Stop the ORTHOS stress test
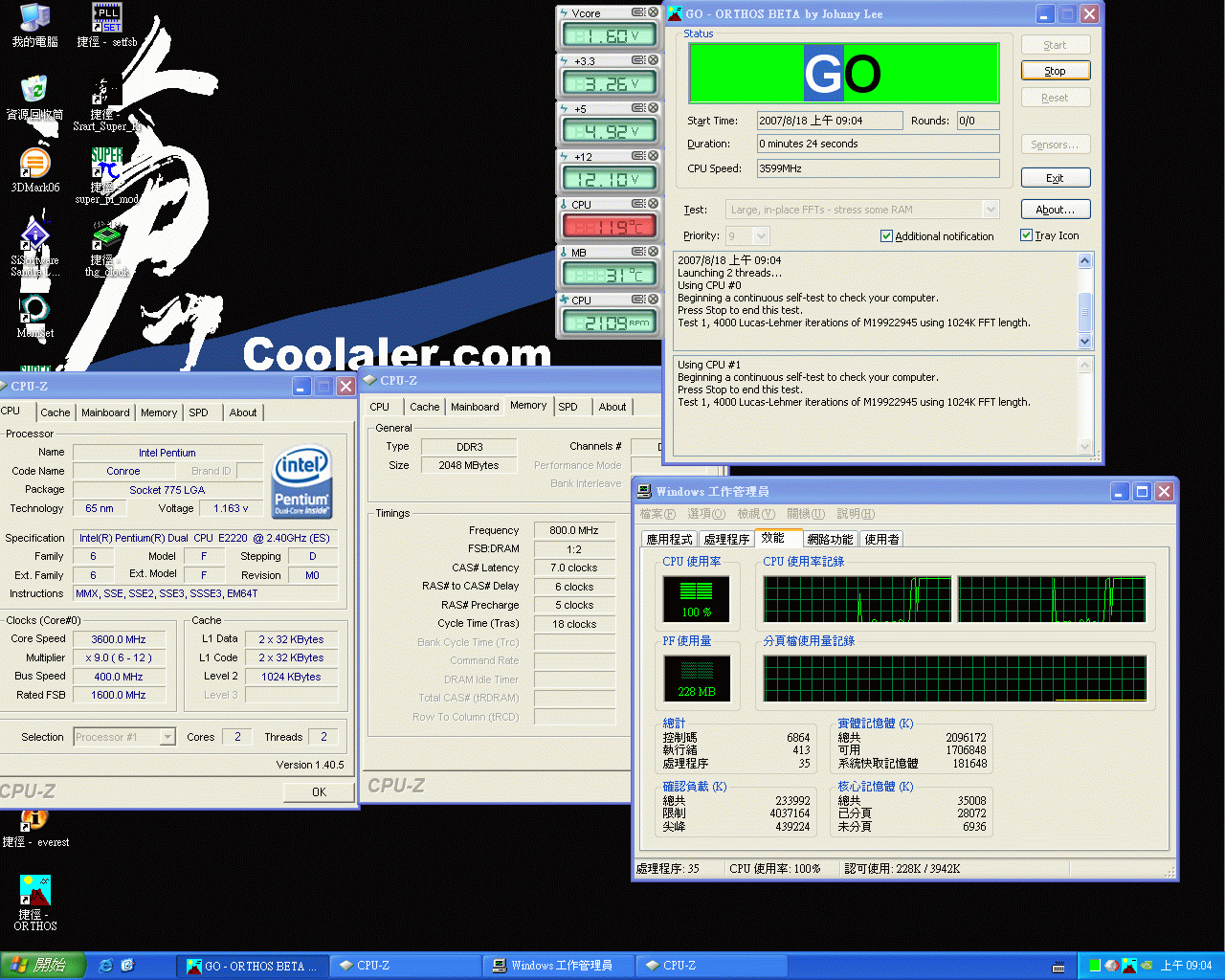Screen dimensions: 1225x980 (1056, 71)
